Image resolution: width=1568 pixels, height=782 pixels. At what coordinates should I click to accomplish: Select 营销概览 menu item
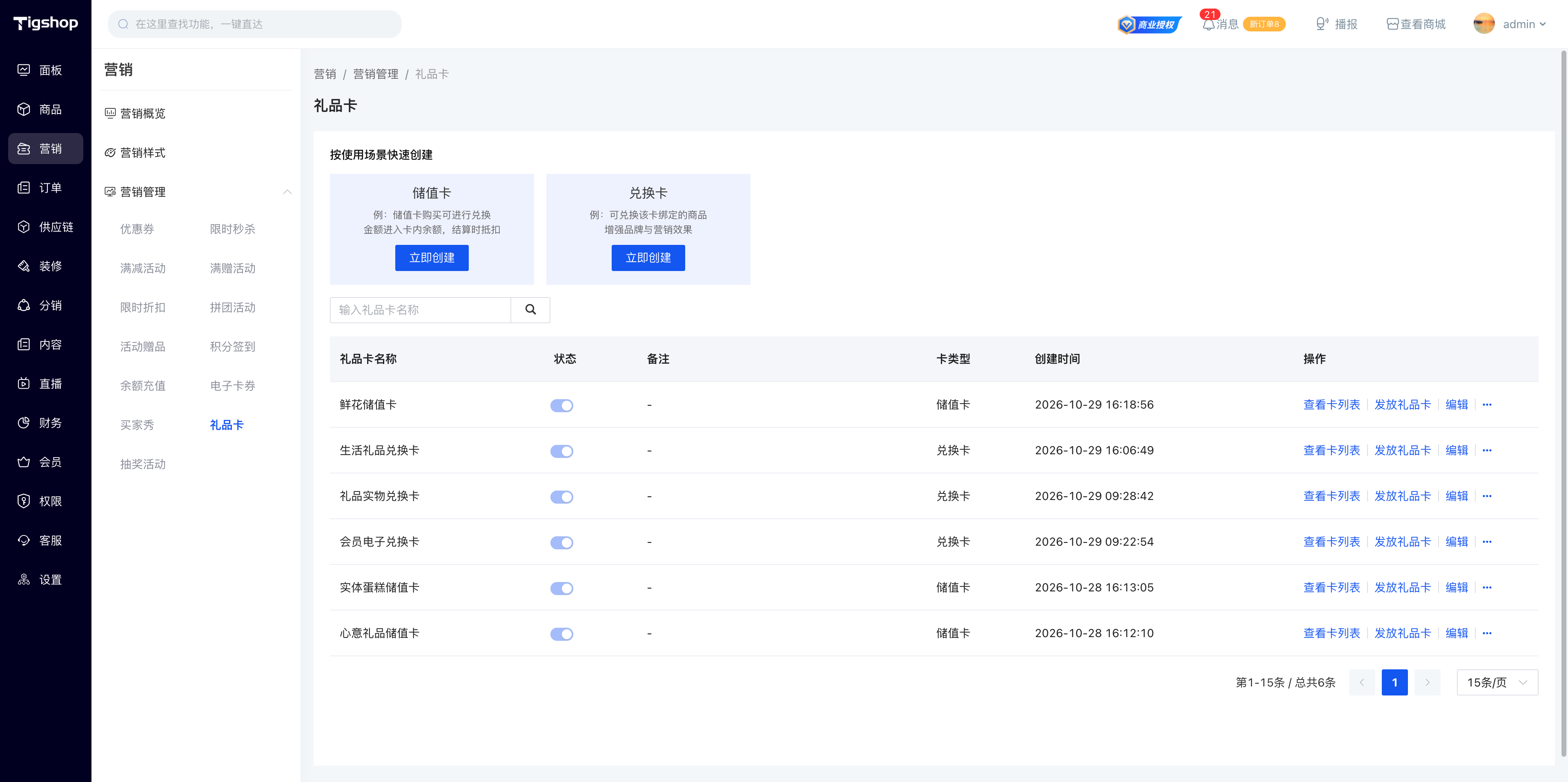(143, 113)
